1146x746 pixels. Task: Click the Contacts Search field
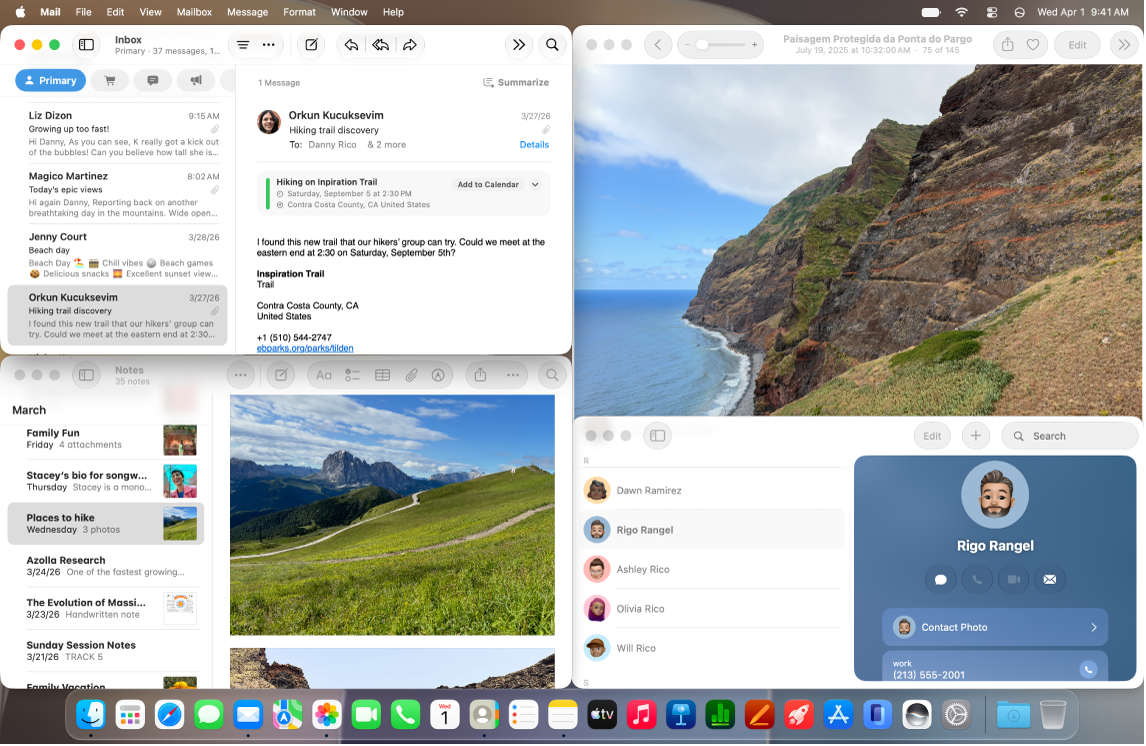(1070, 436)
